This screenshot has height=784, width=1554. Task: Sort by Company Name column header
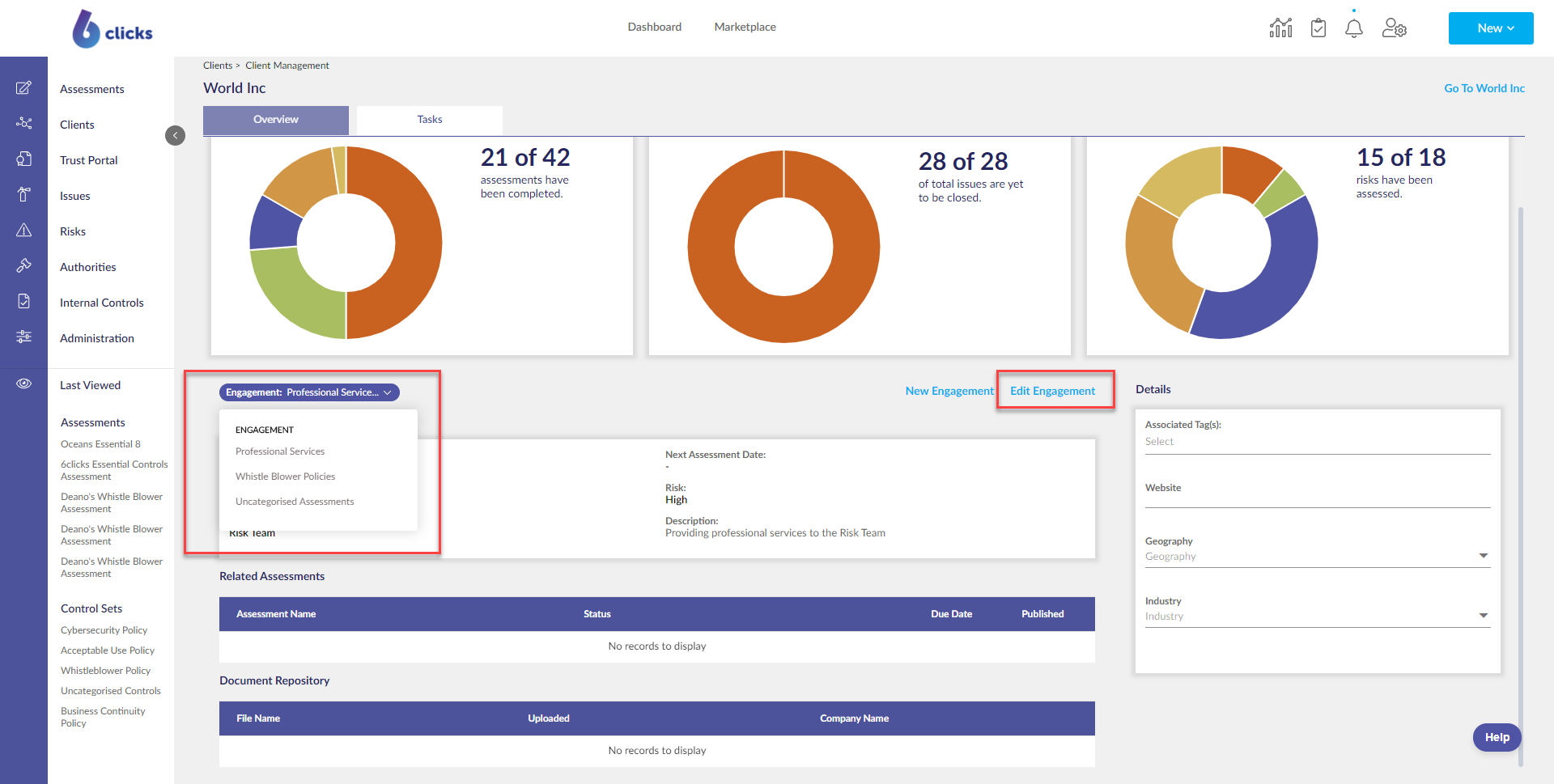click(854, 718)
